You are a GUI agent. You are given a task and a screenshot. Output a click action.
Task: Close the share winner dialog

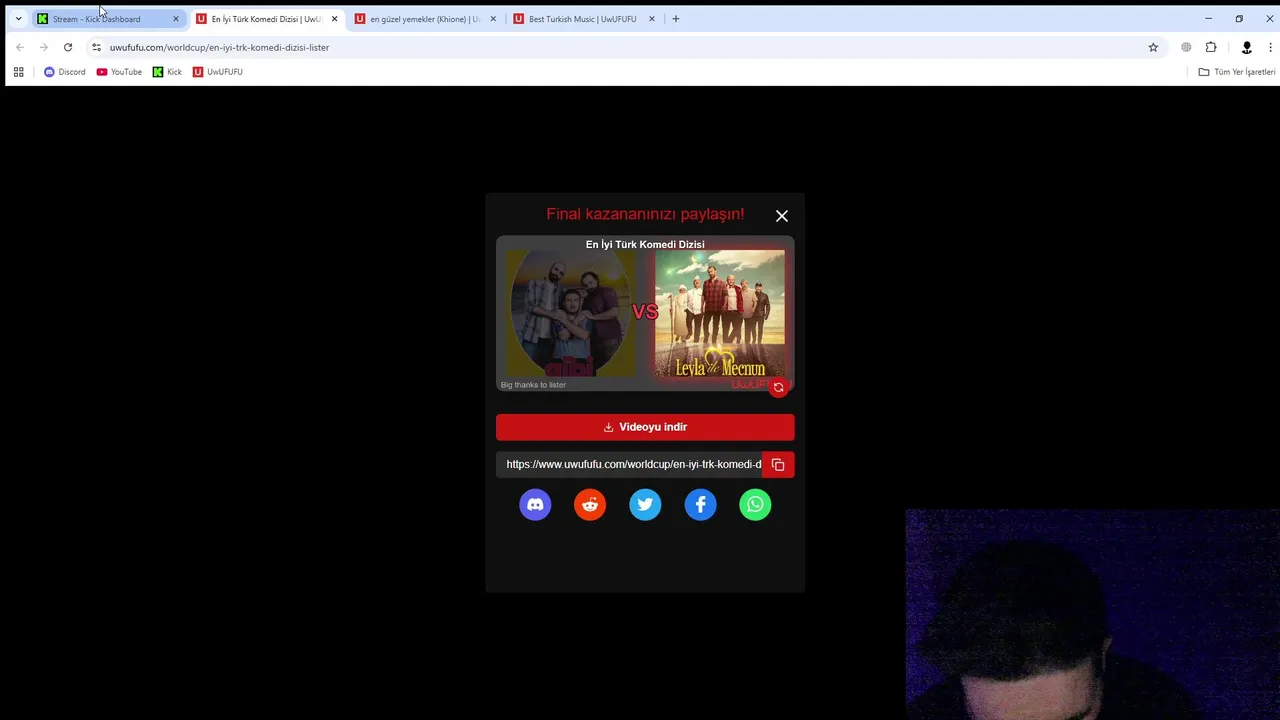pyautogui.click(x=782, y=216)
